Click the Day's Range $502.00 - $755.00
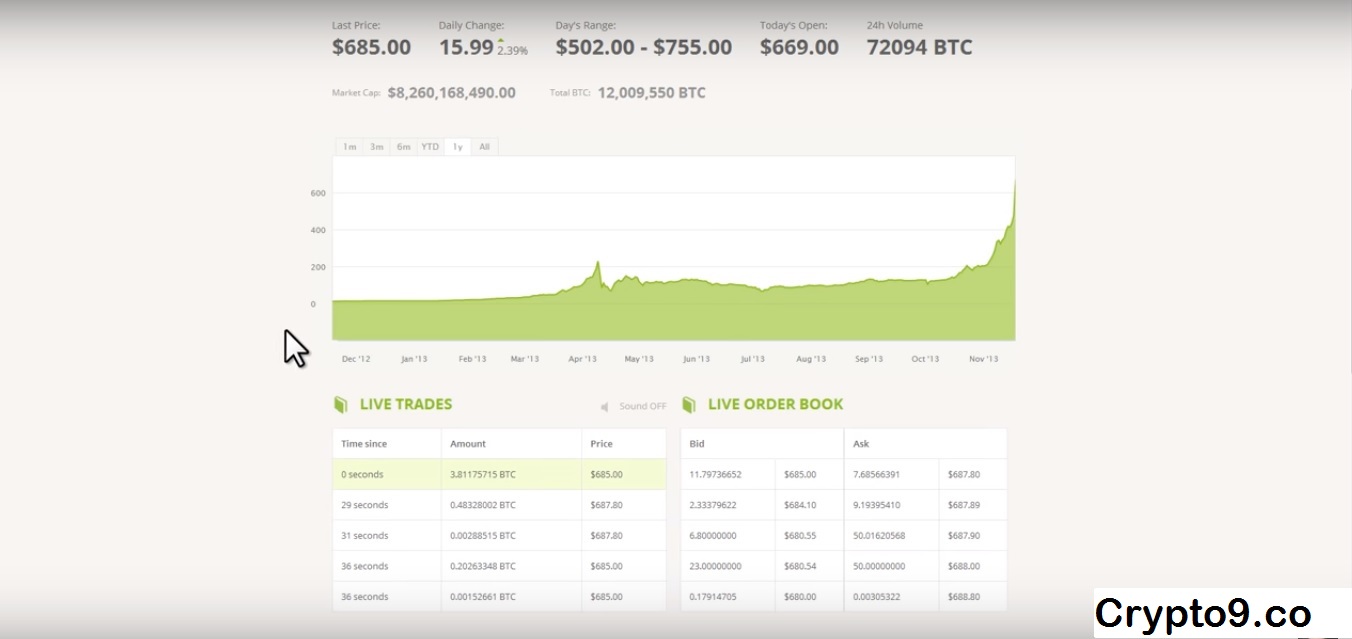Viewport: 1352px width, 639px height. pyautogui.click(x=644, y=47)
